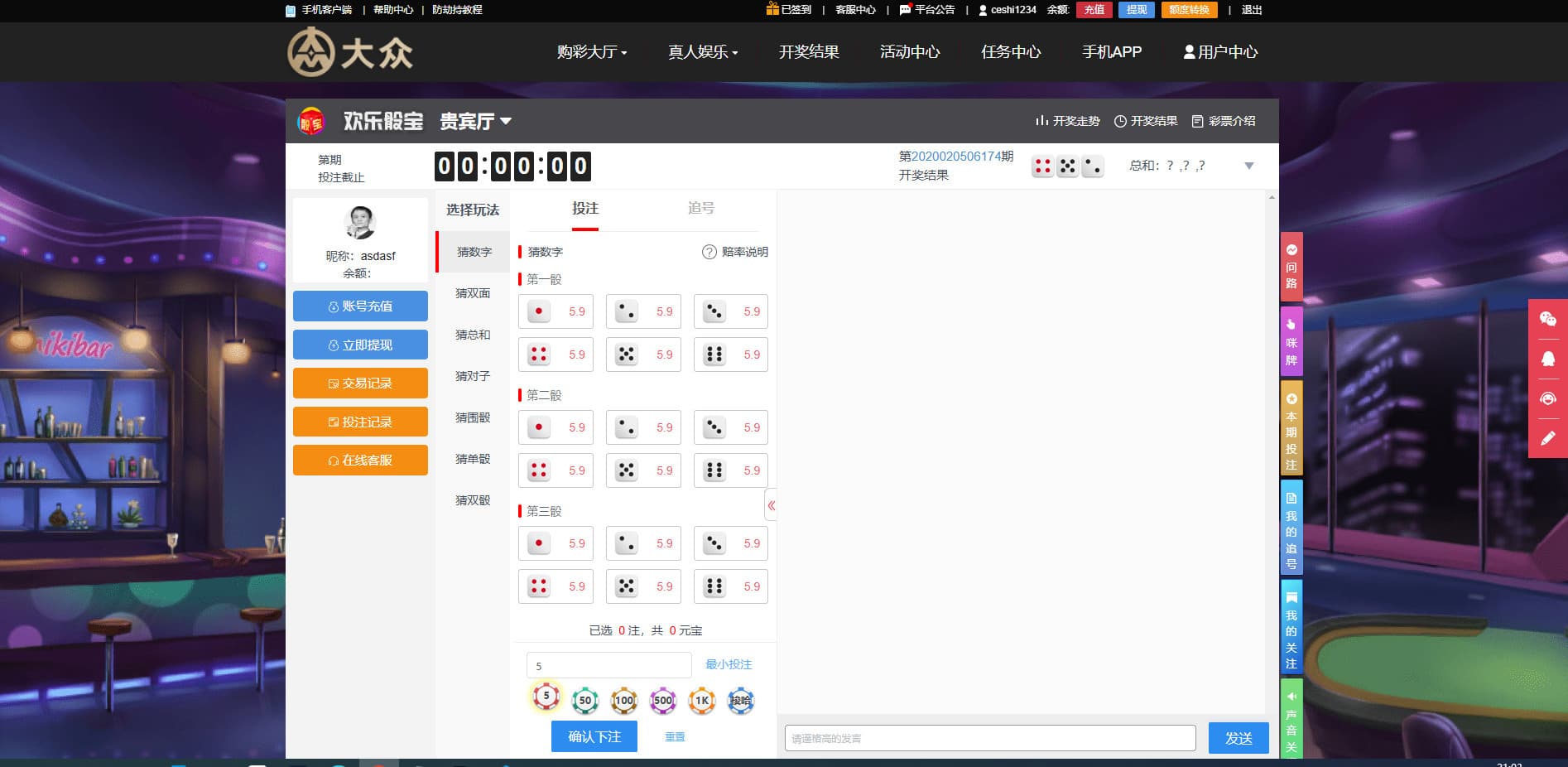Viewport: 1568px width, 767px height.
Task: Select one-dot die under 第二骰
Action: coord(556,427)
